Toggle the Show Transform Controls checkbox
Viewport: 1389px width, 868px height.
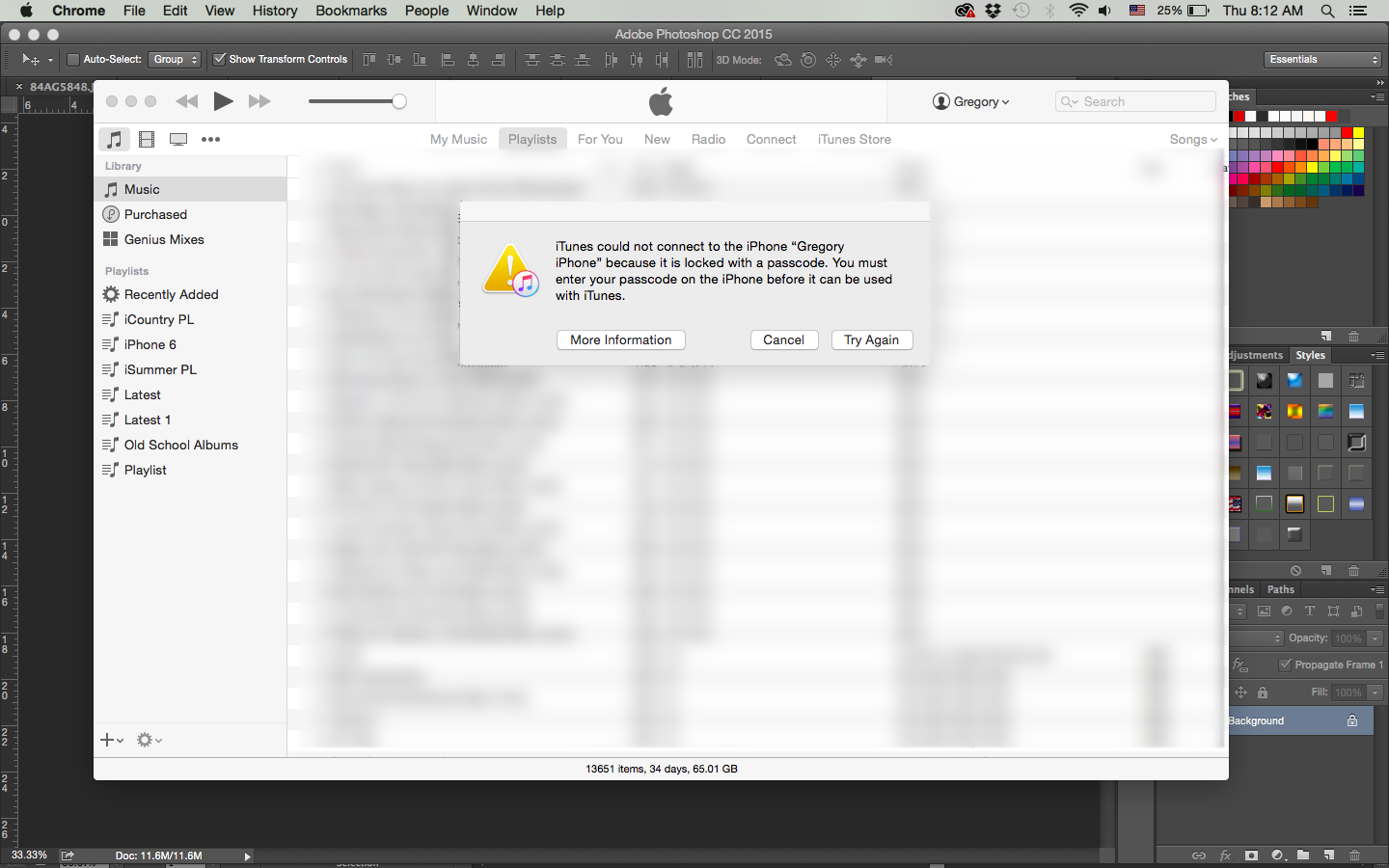(x=219, y=60)
